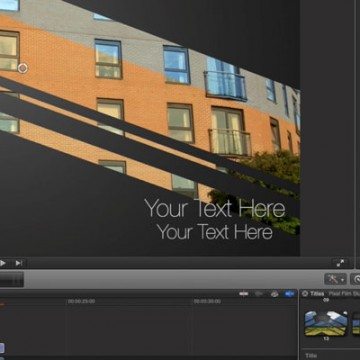
Task: Select the purple title clip in timeline
Action: click(x=2, y=348)
